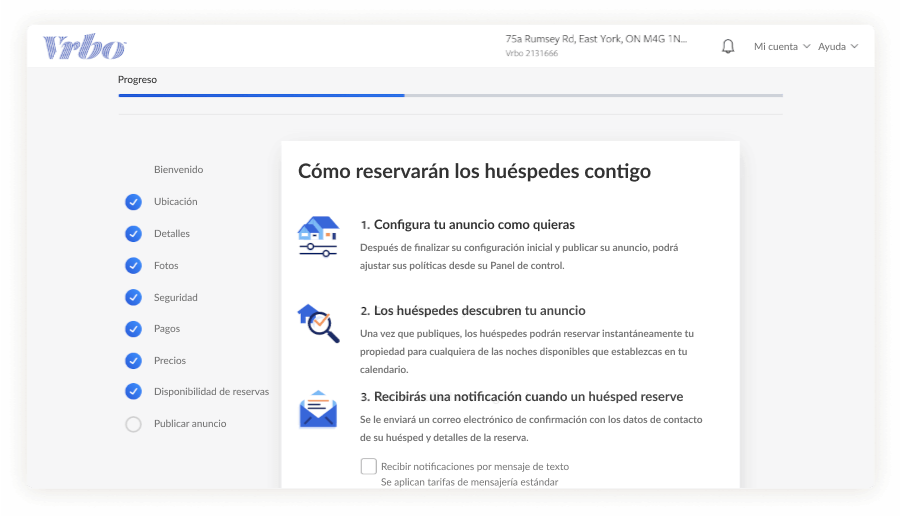
Task: Click the Progreso label
Action: click(x=137, y=79)
